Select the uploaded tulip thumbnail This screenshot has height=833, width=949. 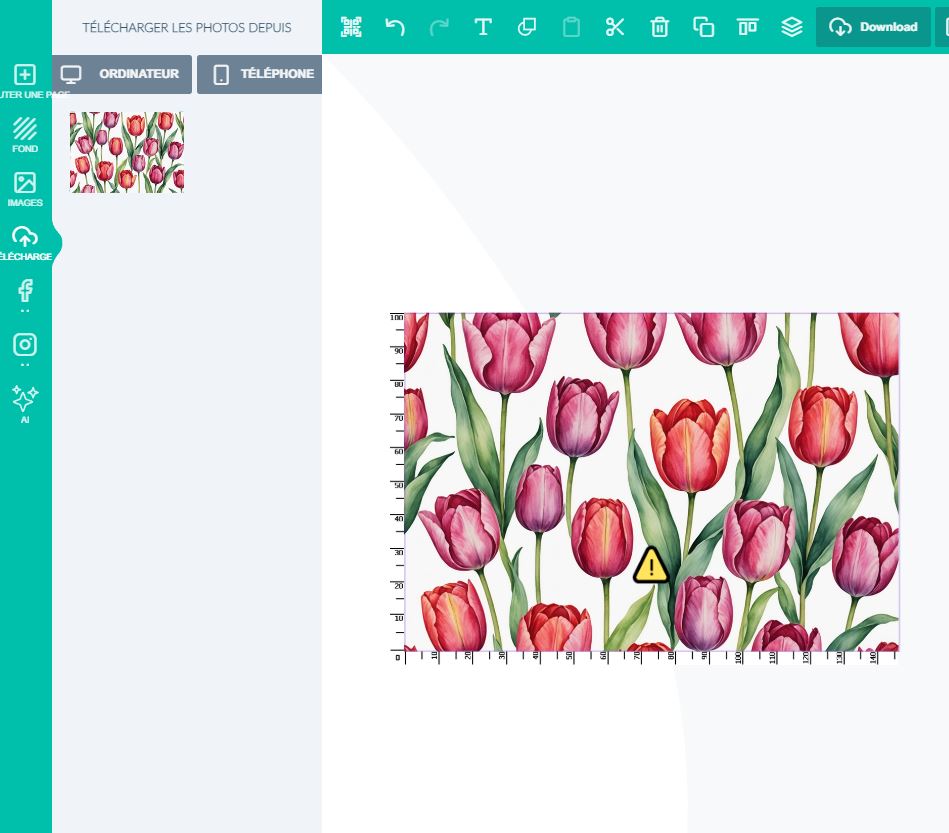(127, 152)
